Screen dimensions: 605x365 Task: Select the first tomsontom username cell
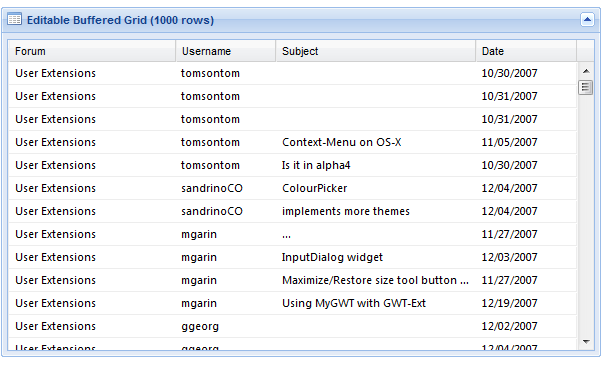tap(226, 73)
